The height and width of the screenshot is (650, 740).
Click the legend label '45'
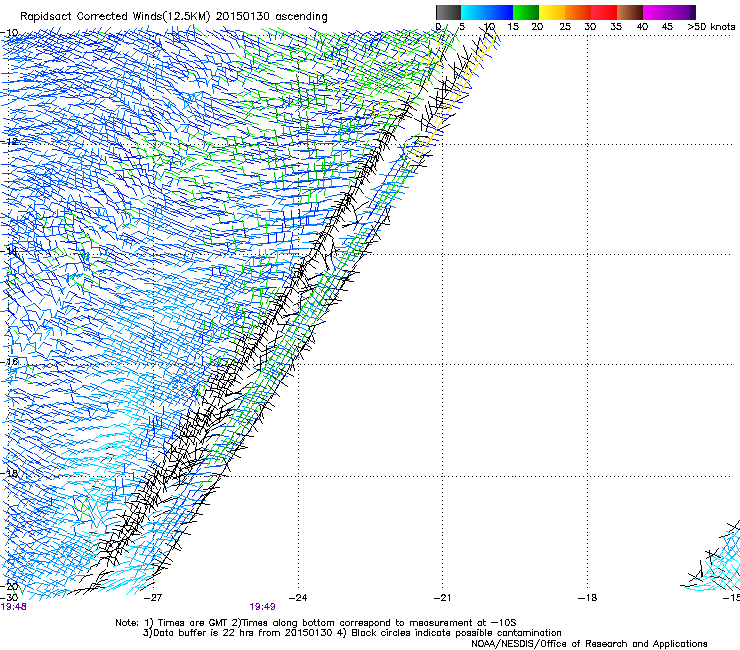(667, 27)
